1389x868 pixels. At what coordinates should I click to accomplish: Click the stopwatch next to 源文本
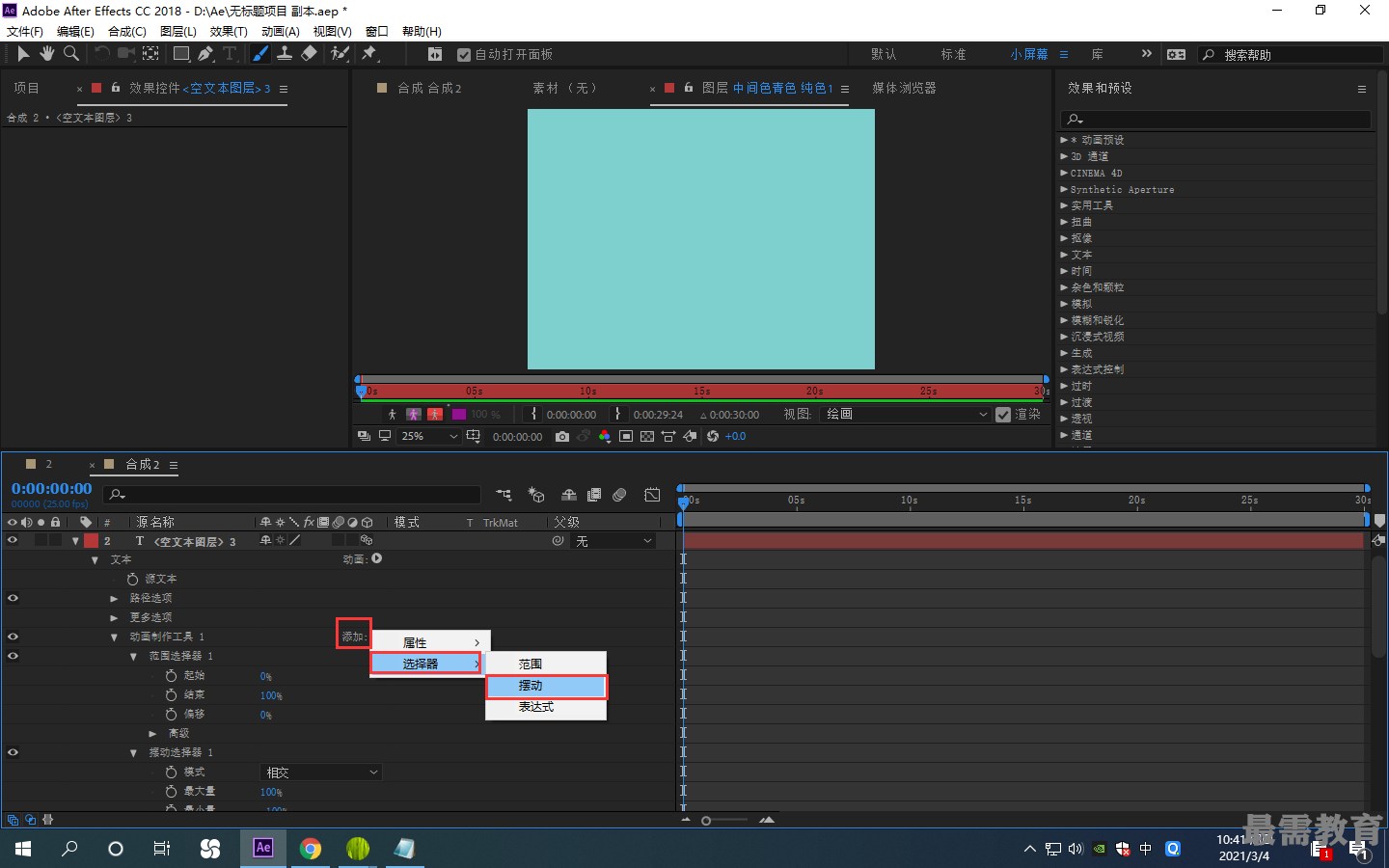point(133,579)
